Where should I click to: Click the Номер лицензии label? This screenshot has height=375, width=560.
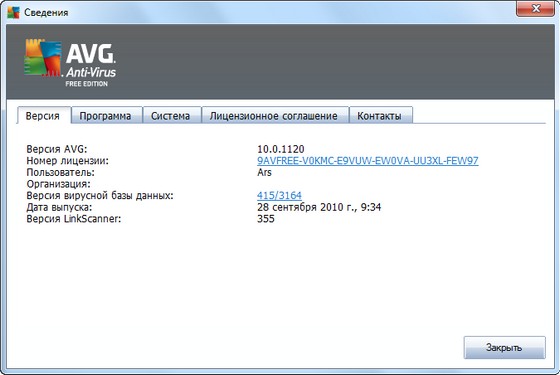tap(68, 161)
